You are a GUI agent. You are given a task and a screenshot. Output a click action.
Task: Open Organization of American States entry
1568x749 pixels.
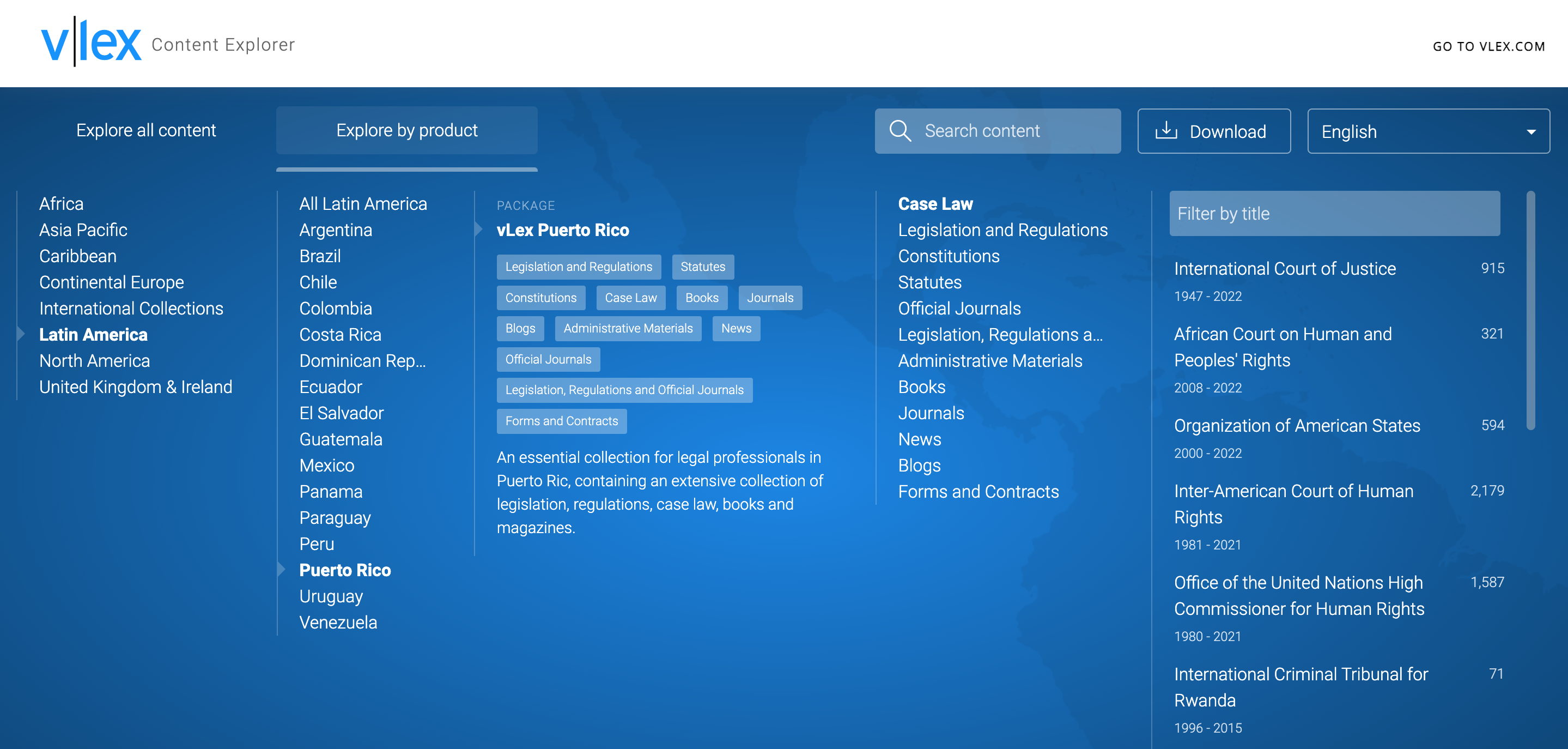point(1297,425)
